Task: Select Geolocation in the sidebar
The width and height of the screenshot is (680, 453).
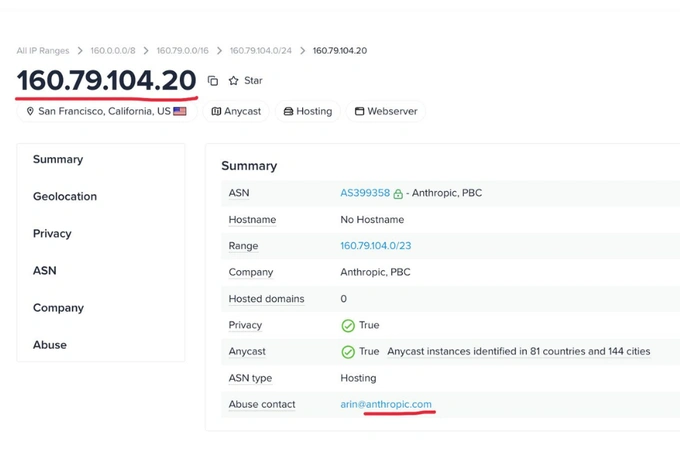Action: pyautogui.click(x=65, y=196)
